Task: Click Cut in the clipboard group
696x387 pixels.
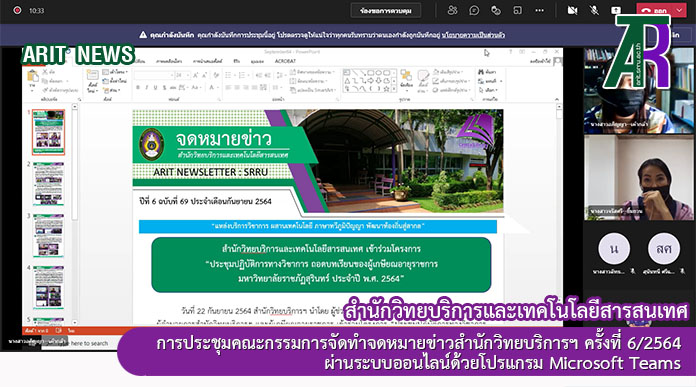Action: [x=49, y=71]
